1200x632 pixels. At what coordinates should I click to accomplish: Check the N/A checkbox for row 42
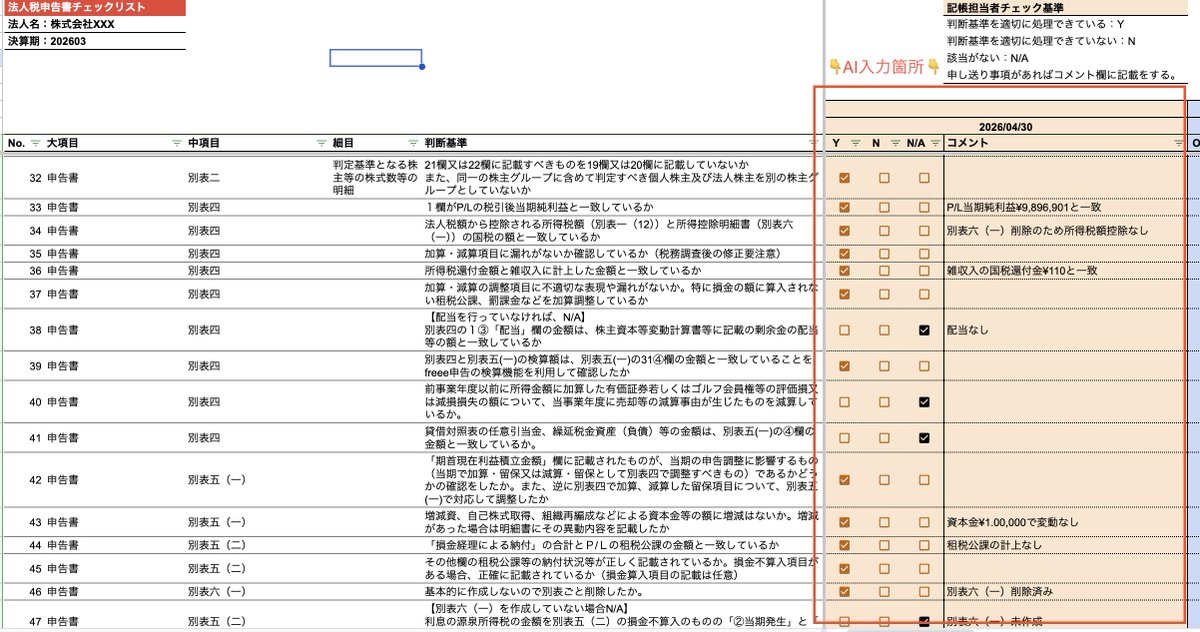[924, 480]
